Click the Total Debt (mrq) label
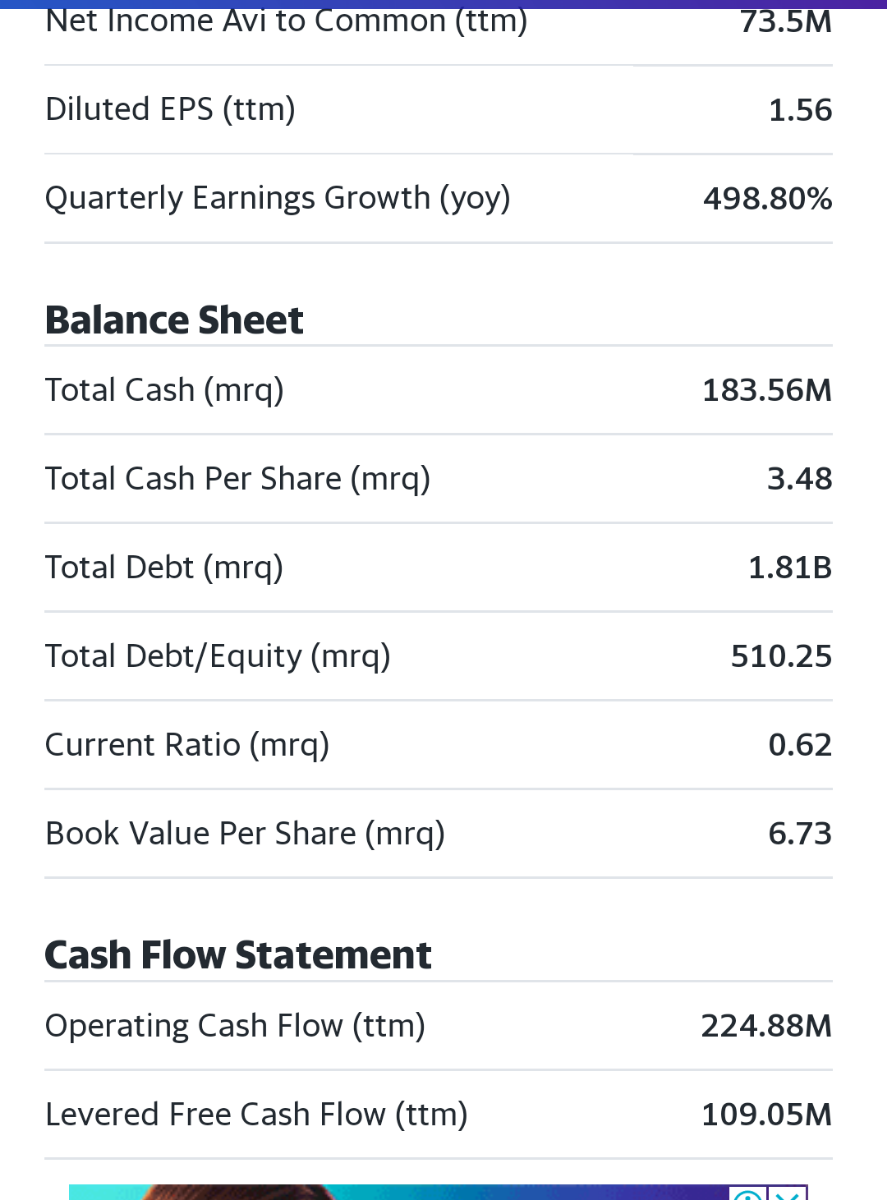Image resolution: width=887 pixels, height=1200 pixels. coord(164,568)
